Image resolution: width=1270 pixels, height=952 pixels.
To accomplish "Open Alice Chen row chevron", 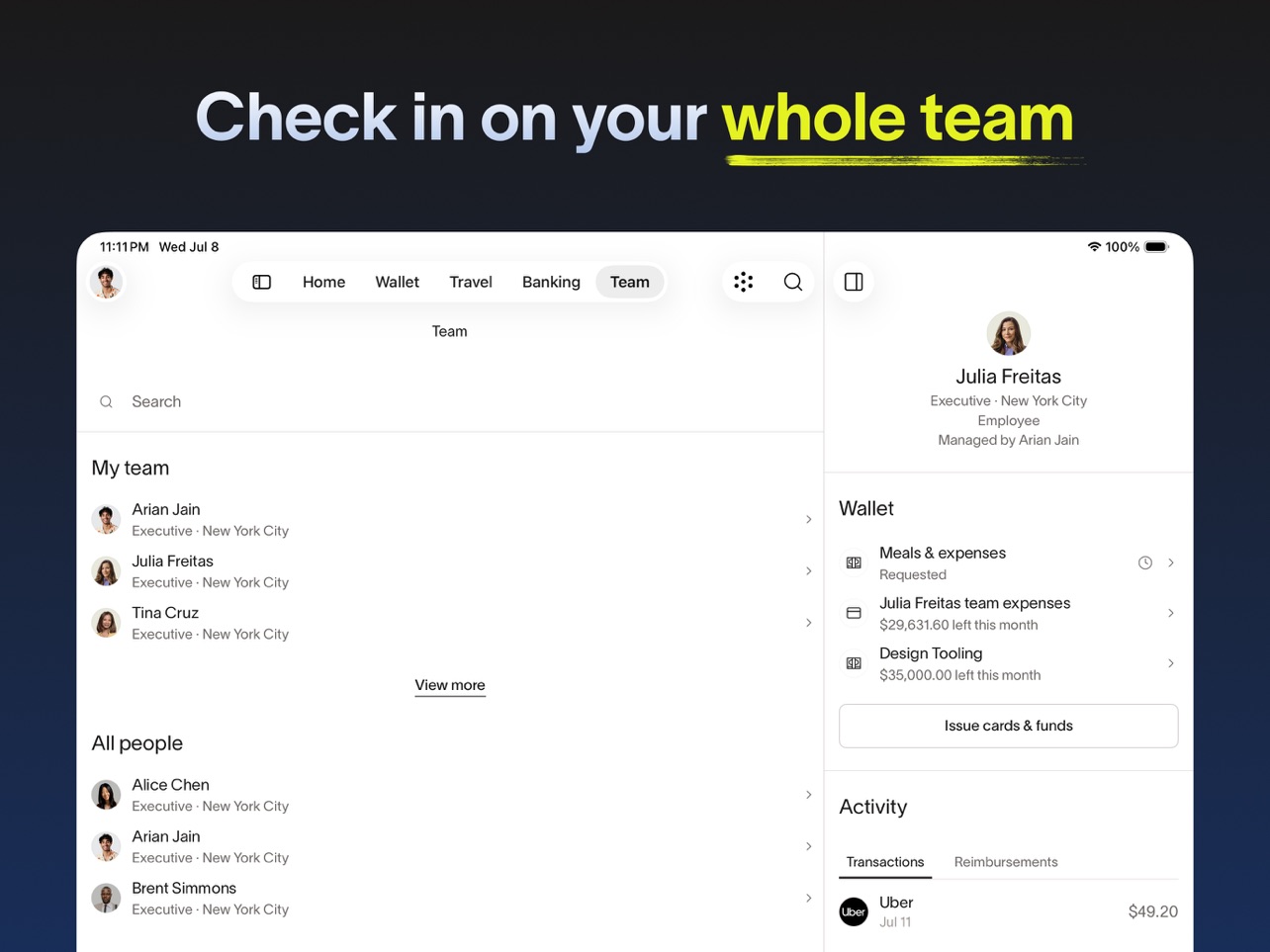I will tap(808, 795).
